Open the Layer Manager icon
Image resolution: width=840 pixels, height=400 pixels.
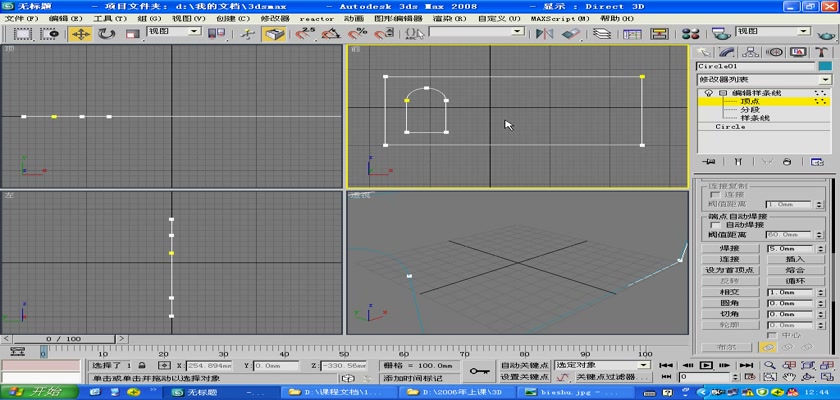coord(602,34)
